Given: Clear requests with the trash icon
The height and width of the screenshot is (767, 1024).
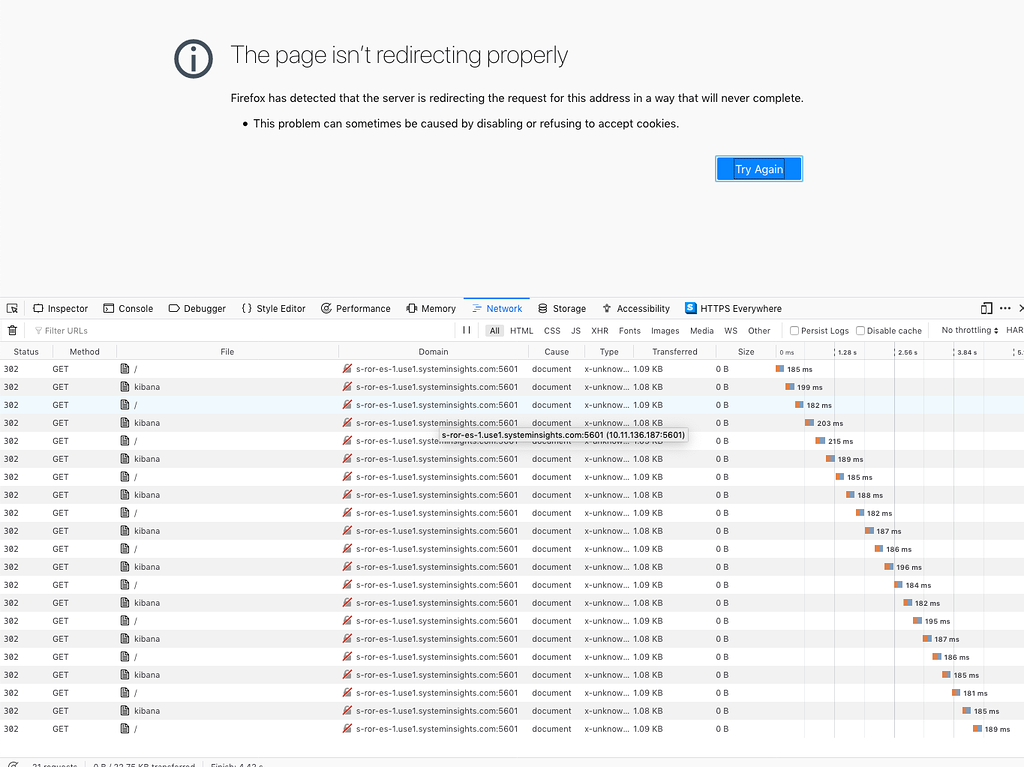Looking at the screenshot, I should (x=11, y=330).
